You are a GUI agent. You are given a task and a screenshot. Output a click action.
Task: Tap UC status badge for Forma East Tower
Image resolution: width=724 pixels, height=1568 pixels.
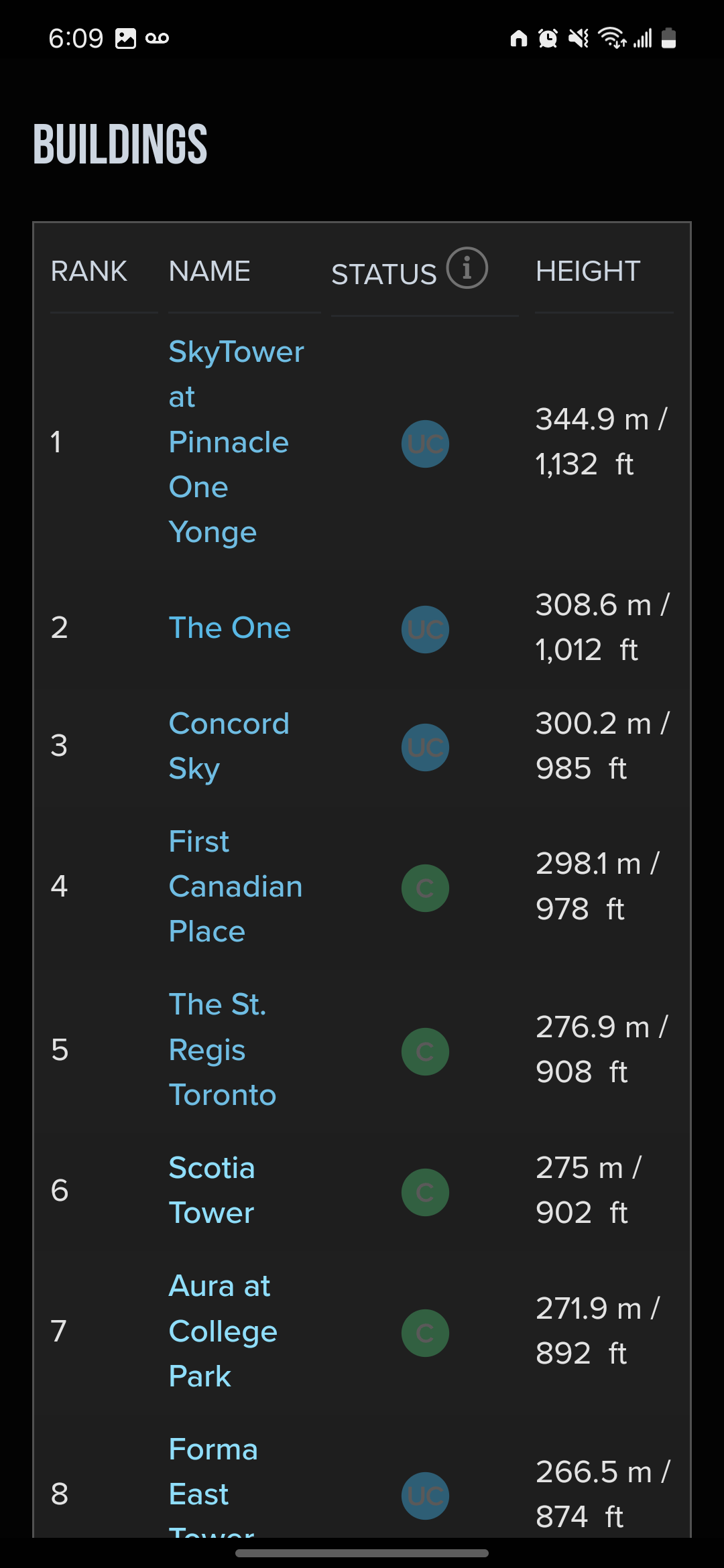point(425,1496)
